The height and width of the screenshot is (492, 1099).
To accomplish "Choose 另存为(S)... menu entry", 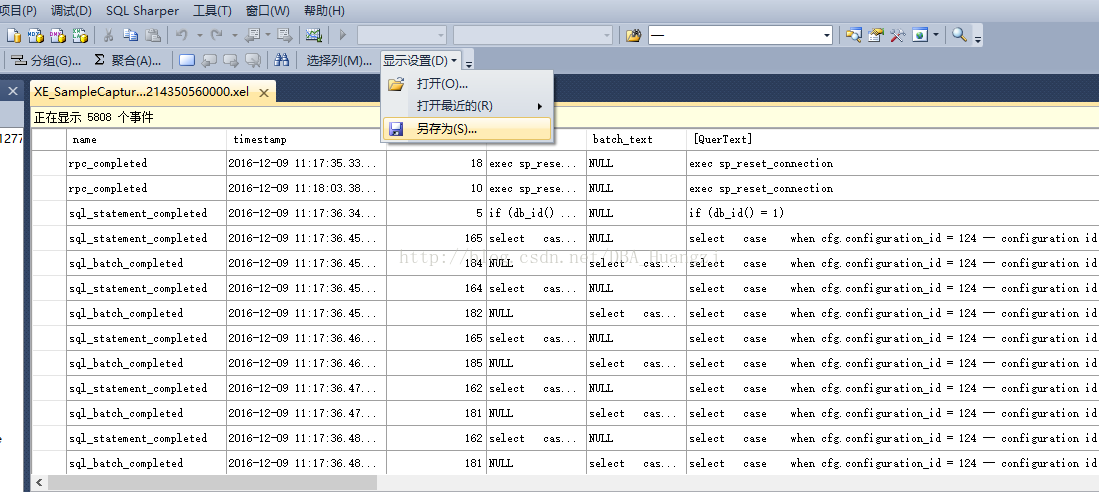I will click(x=467, y=129).
